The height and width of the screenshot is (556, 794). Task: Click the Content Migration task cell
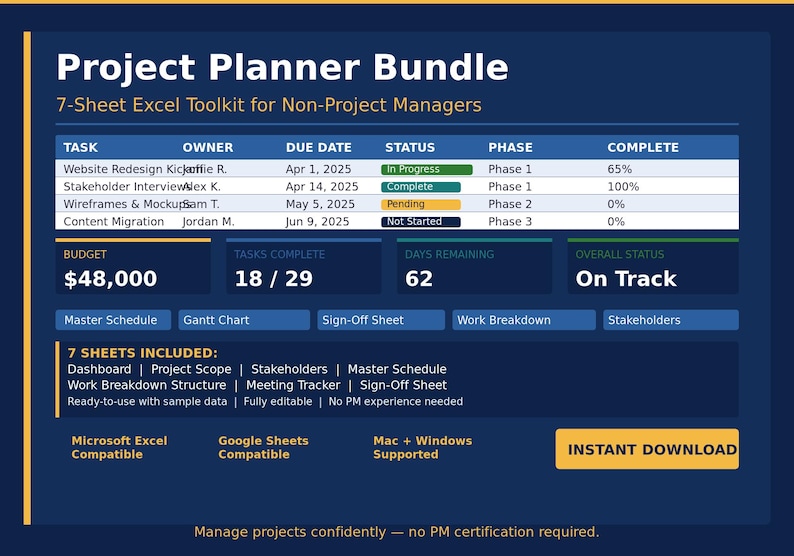[x=113, y=222]
